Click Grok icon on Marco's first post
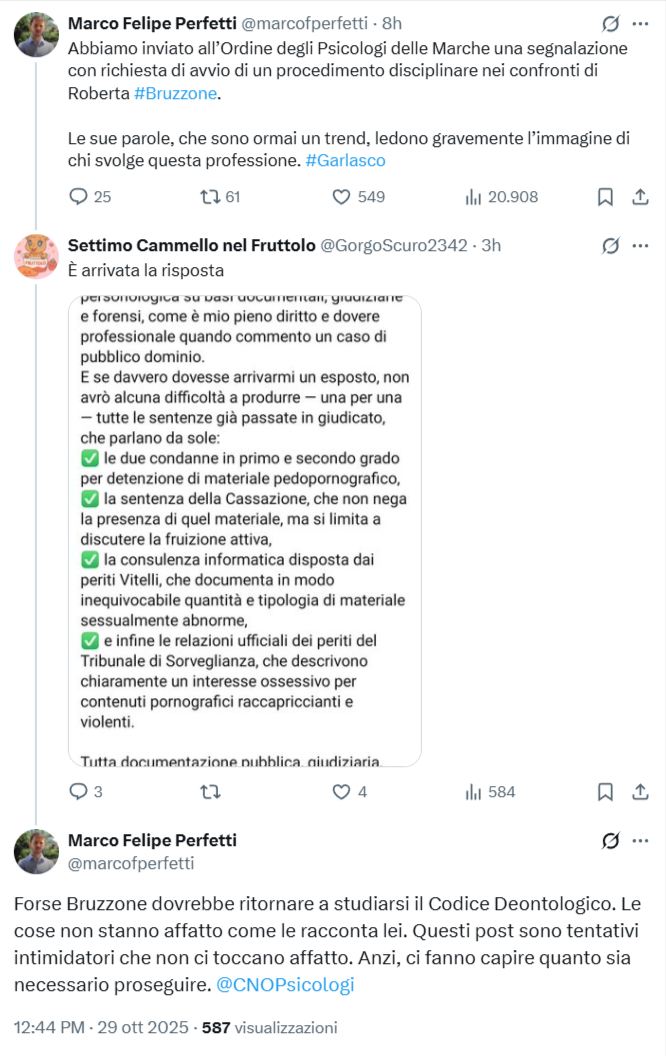This screenshot has width=666, height=1056. tap(610, 22)
